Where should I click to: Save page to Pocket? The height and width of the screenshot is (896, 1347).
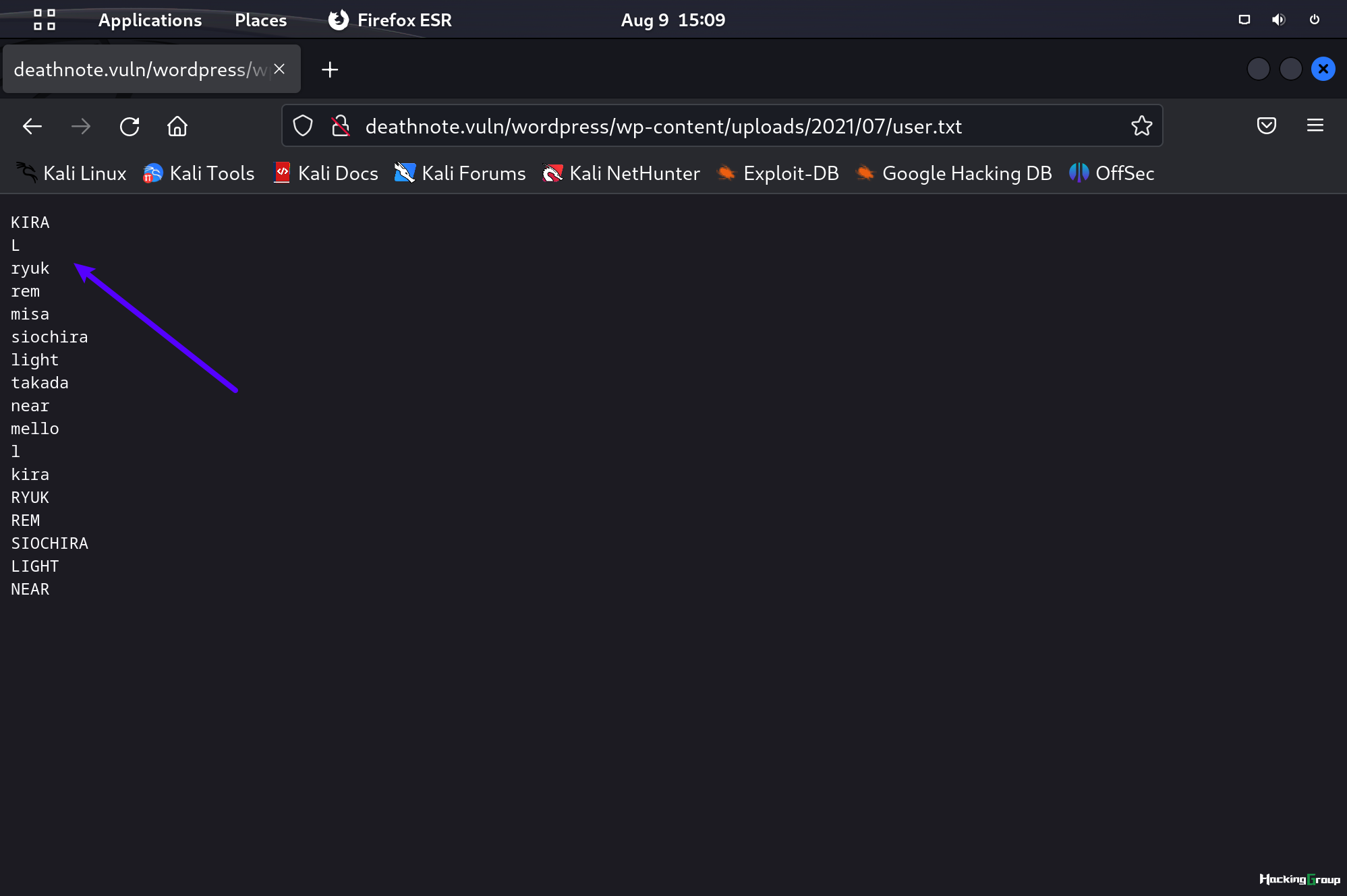click(x=1266, y=125)
